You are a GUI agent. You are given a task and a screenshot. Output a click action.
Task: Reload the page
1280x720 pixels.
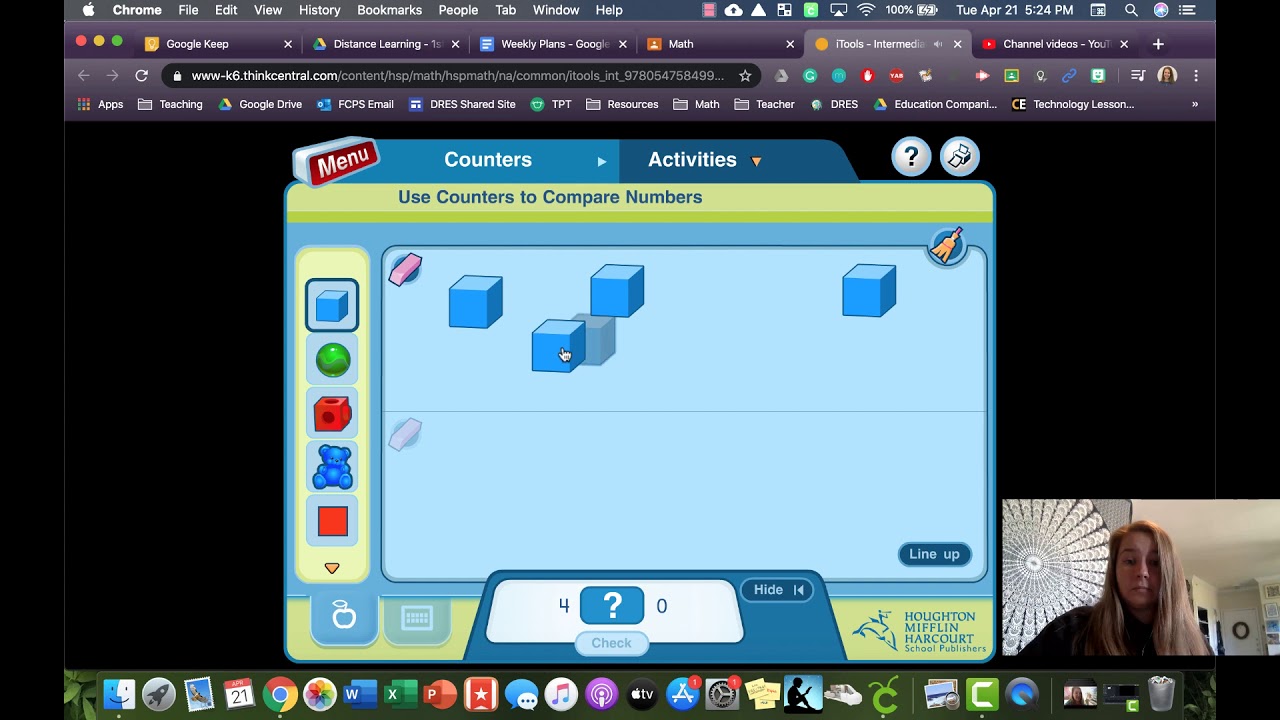[x=142, y=76]
